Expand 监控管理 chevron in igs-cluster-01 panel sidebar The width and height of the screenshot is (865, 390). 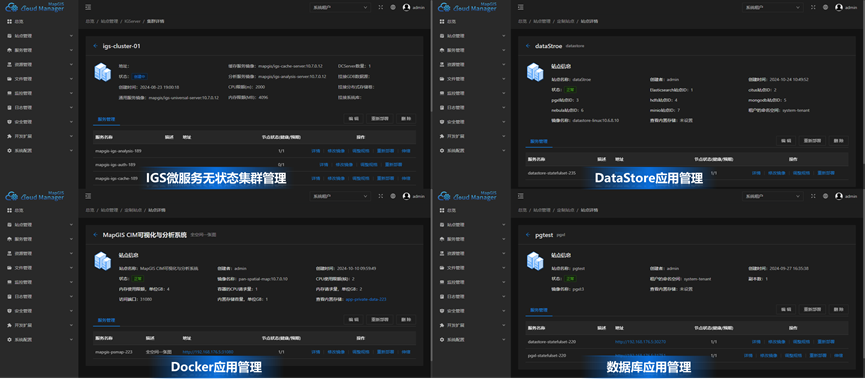71,93
